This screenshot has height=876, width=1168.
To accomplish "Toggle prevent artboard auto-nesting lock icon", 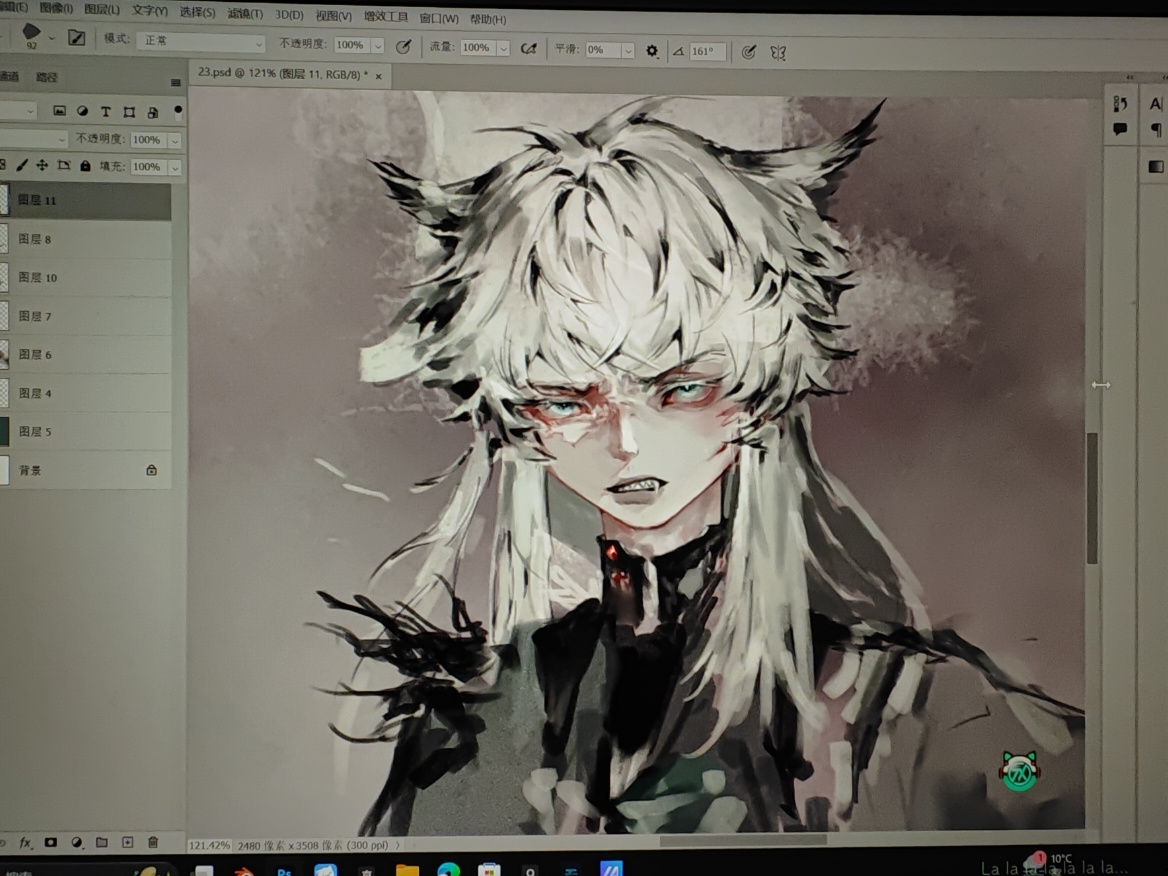I will [x=64, y=165].
